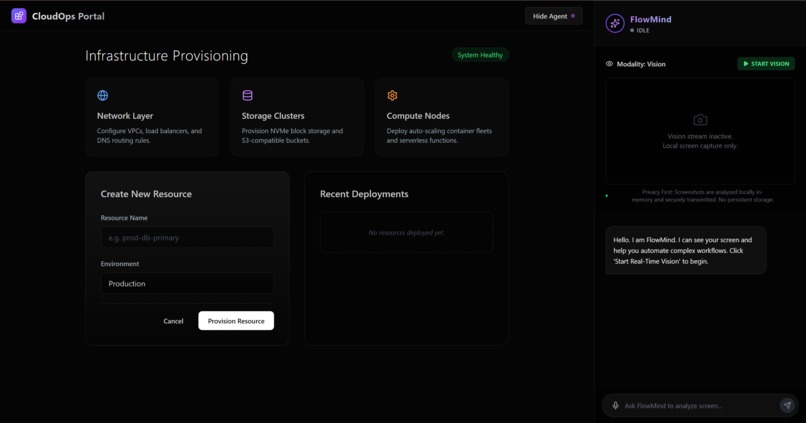Image resolution: width=806 pixels, height=423 pixels.
Task: Click the Resource Name field label
Action: point(124,218)
